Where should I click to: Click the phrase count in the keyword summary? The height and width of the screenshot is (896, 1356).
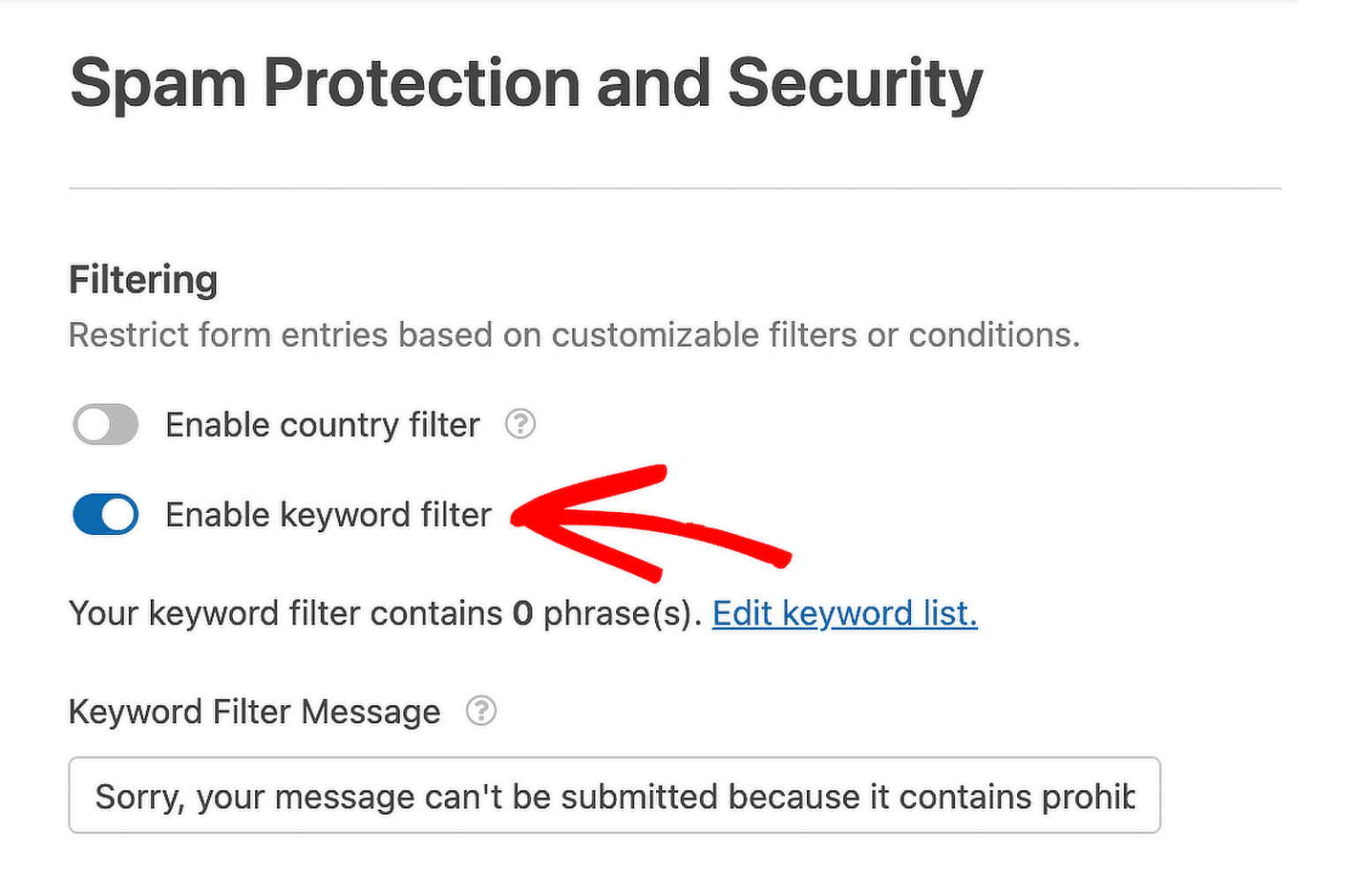(x=523, y=614)
